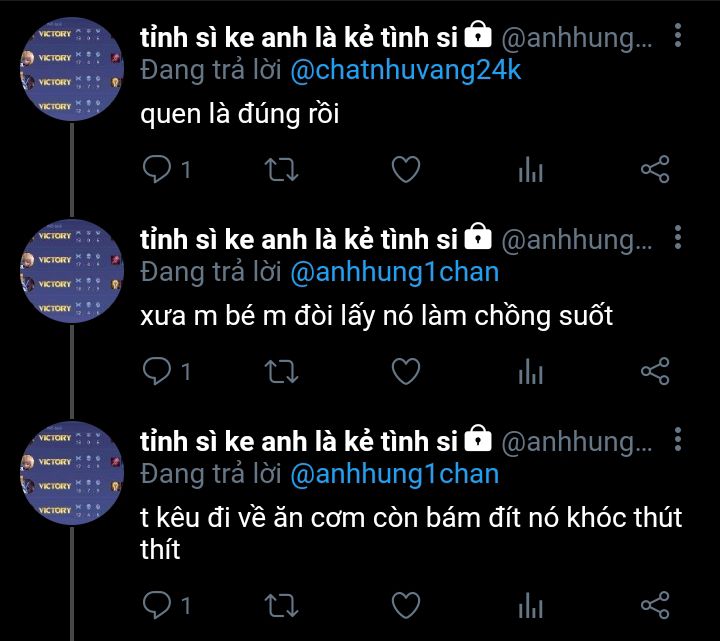Reply to the 'quen là đúng rồi' tweet
The height and width of the screenshot is (641, 720).
(157, 169)
